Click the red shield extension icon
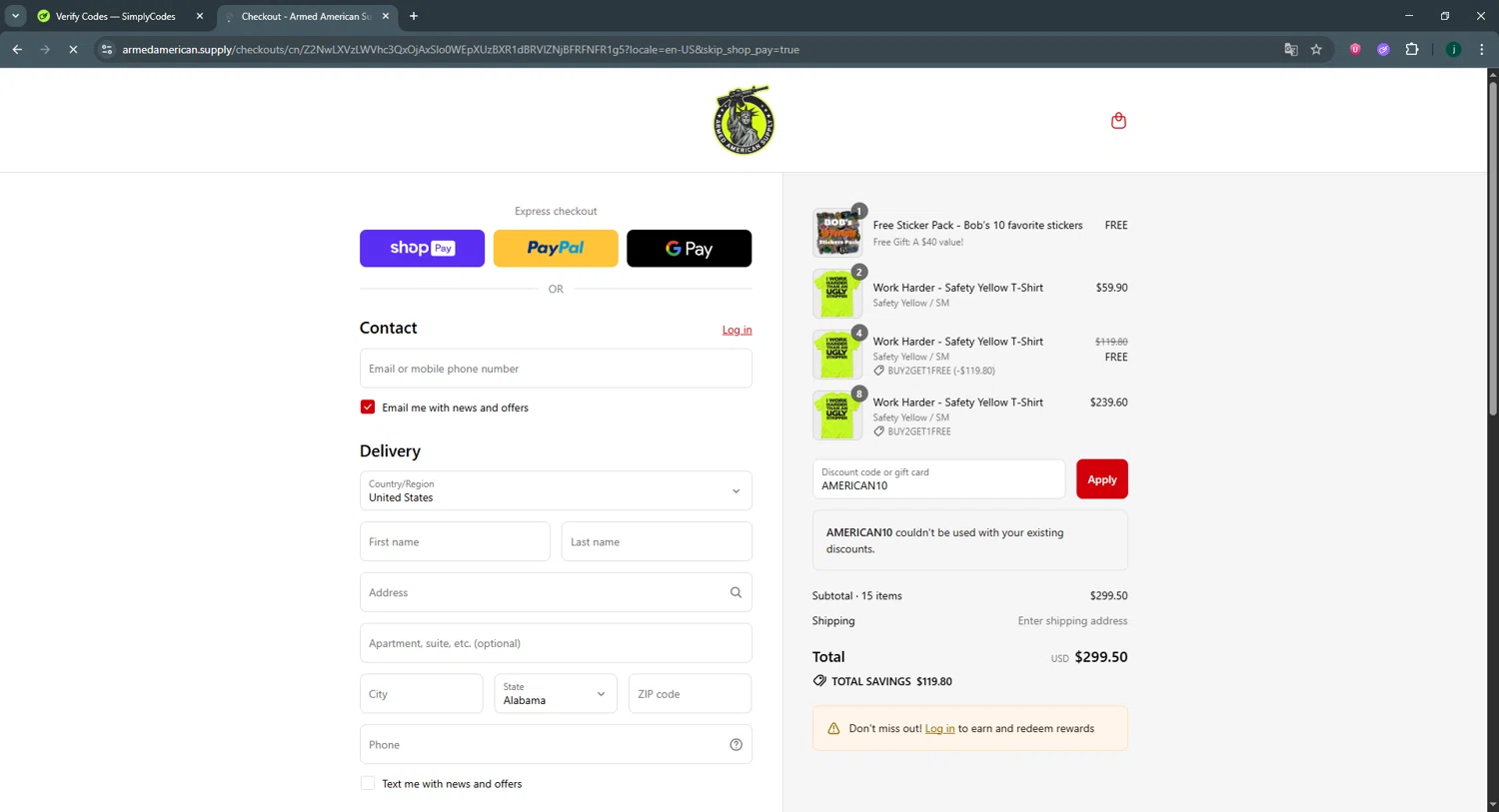Viewport: 1499px width, 812px height. 1355,49
